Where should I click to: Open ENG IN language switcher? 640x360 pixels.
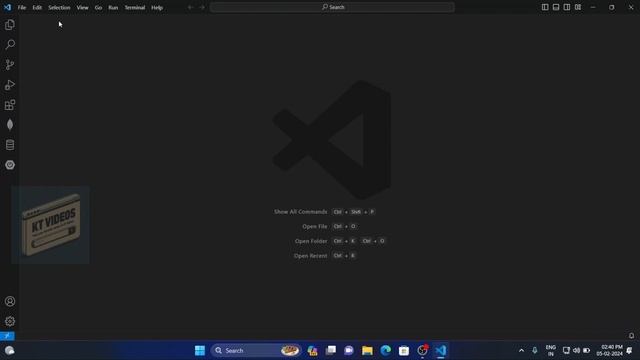551,350
